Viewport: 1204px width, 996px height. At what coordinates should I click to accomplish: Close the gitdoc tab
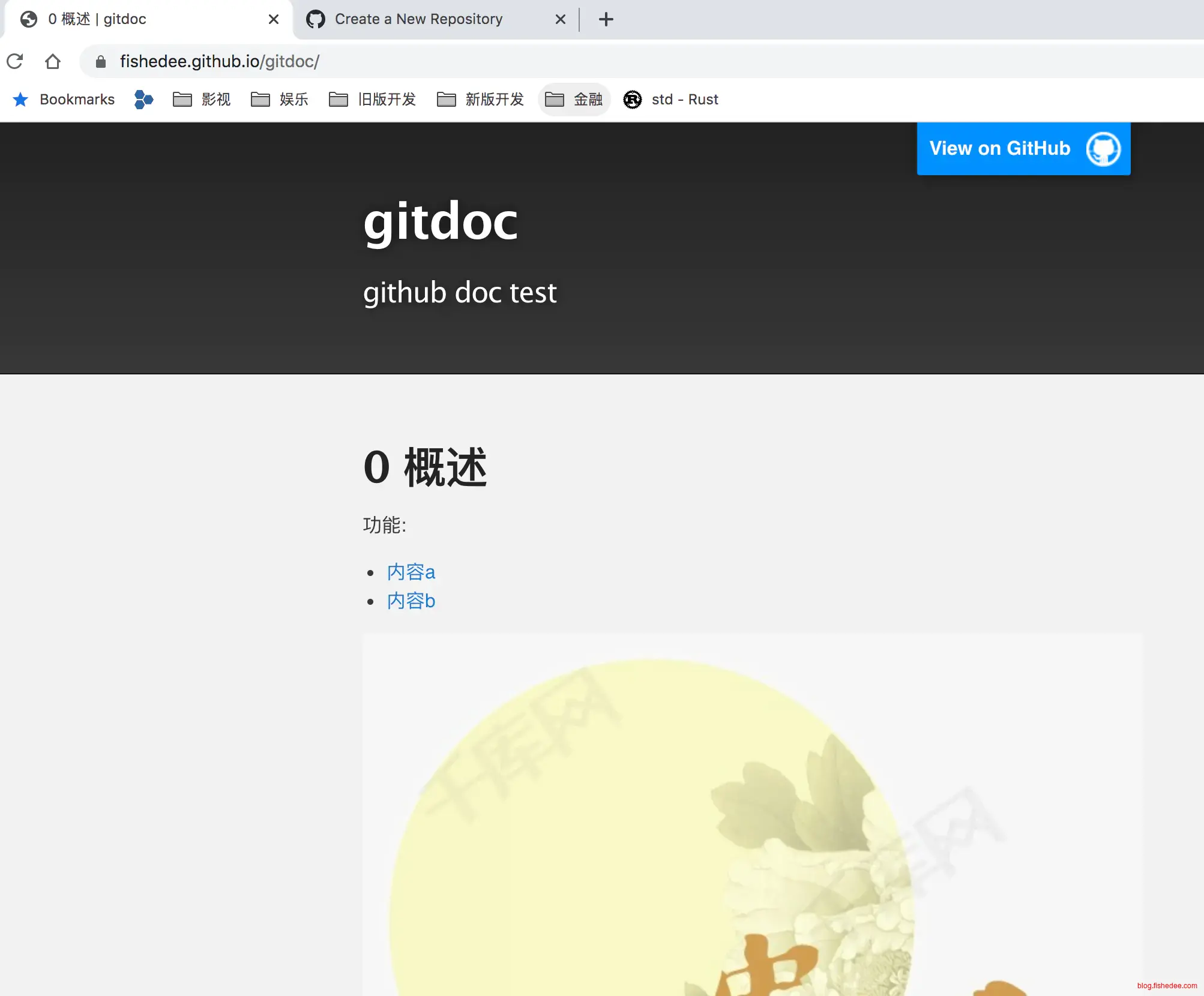pyautogui.click(x=274, y=19)
